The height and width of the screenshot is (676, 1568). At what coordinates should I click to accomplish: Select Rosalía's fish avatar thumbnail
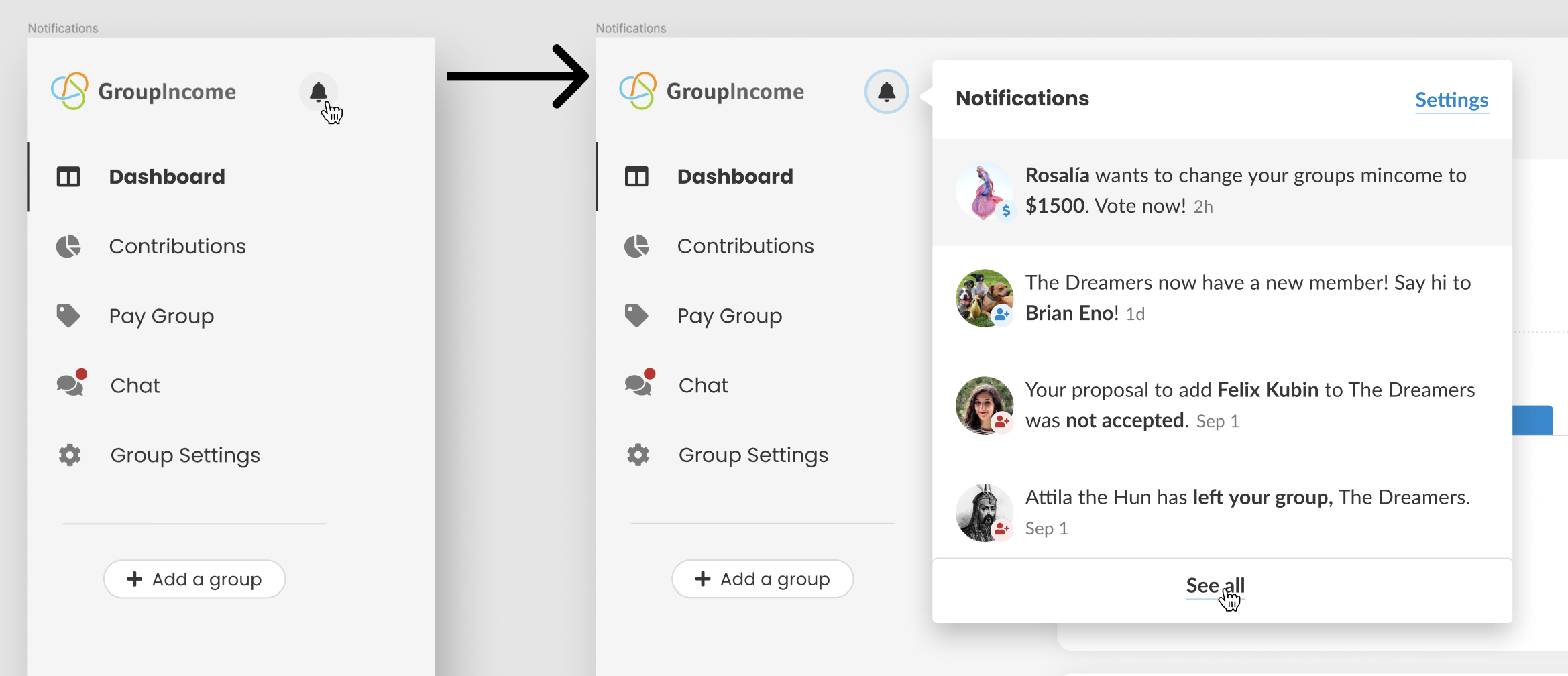tap(984, 191)
